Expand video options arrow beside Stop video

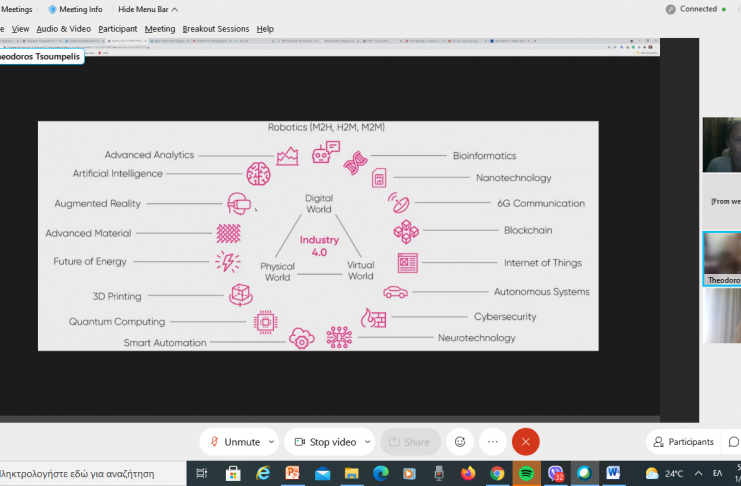coord(368,442)
